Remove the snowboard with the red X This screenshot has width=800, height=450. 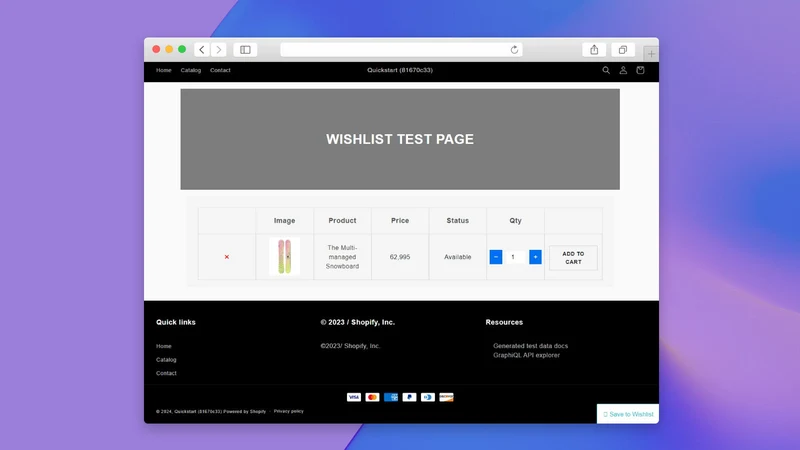click(227, 257)
